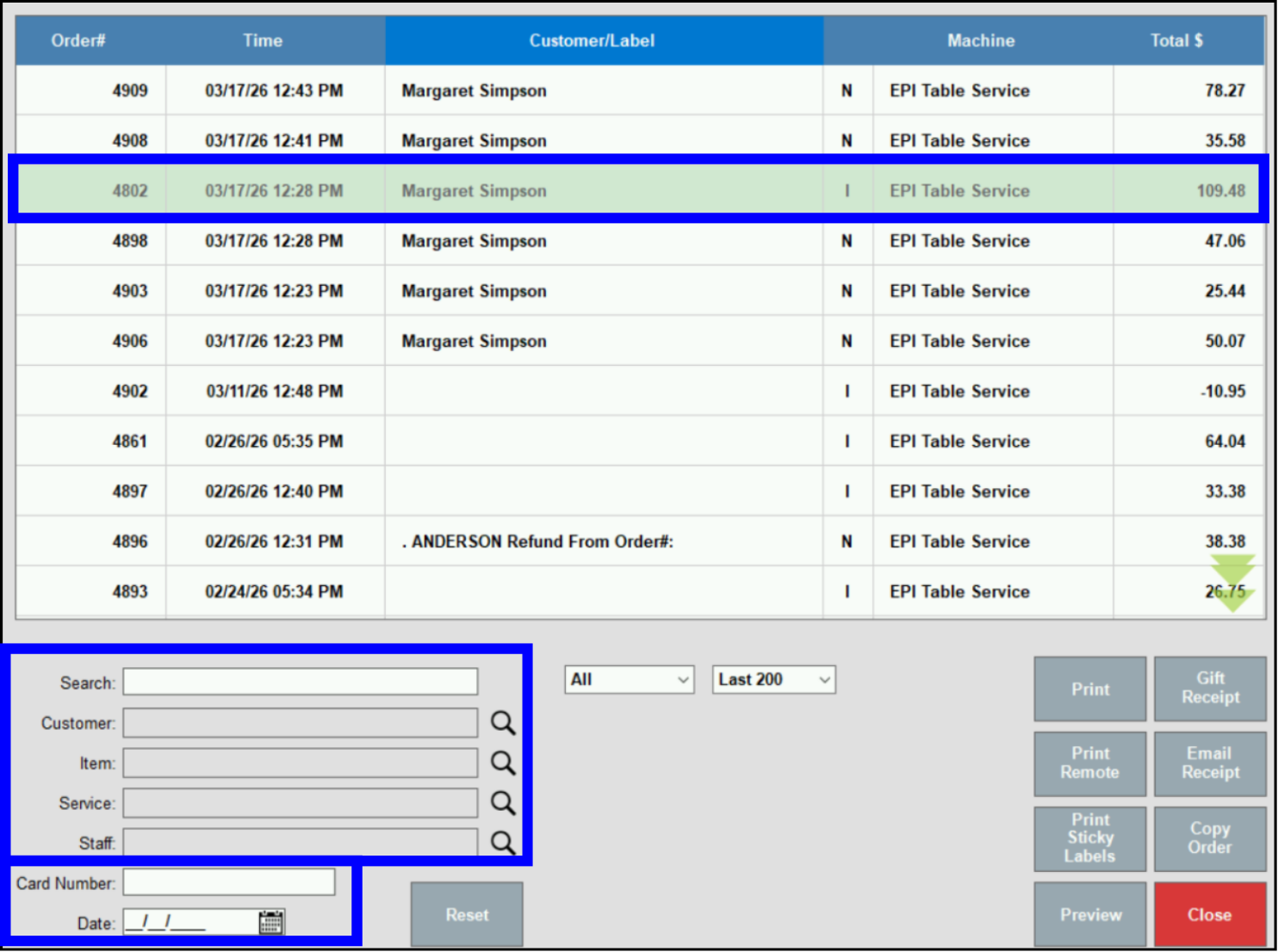Open the Customer lookup magnifier
Screen dimensions: 1278x952
pyautogui.click(x=503, y=723)
